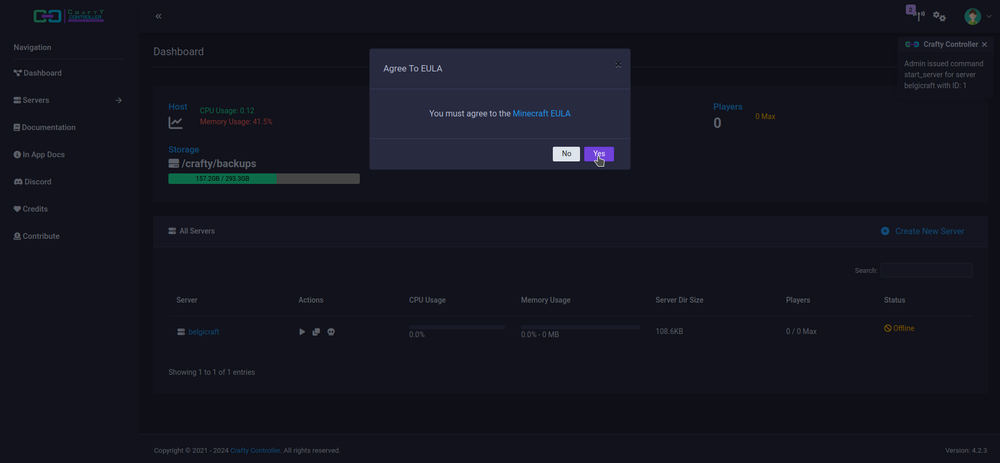Screen dimensions: 1000x463
Task: Click Yes to agree to the EULA
Action: coord(599,154)
